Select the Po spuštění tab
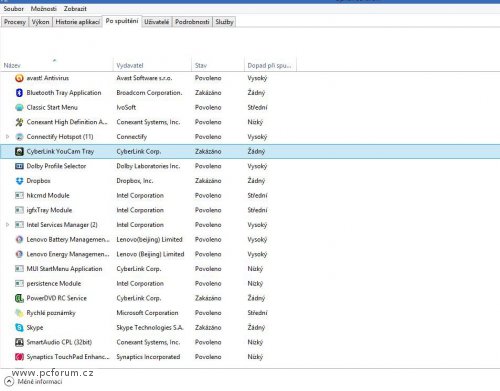Screen dimensions: 500x391 click(122, 21)
